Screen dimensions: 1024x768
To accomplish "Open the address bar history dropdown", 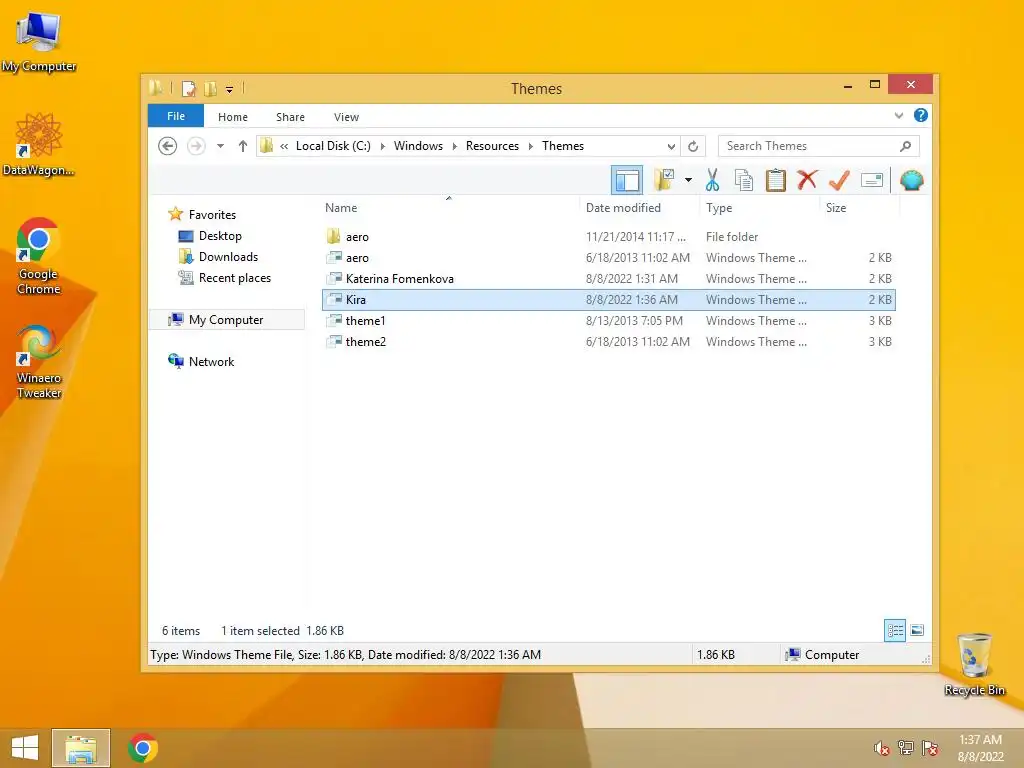I will pos(671,146).
